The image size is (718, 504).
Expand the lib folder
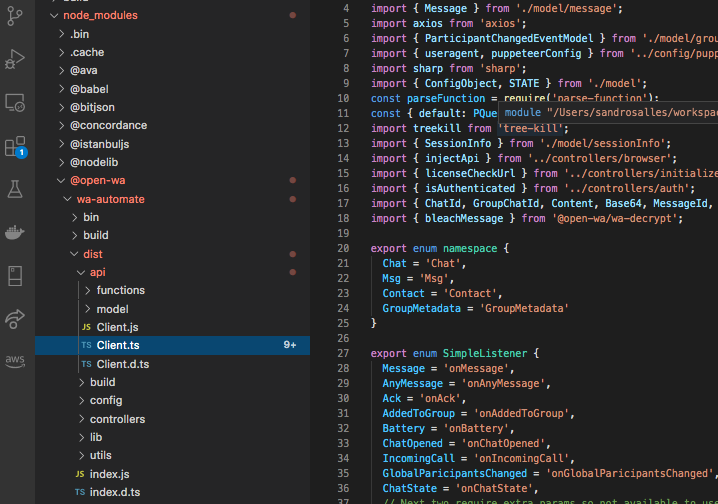pyautogui.click(x=172, y=437)
